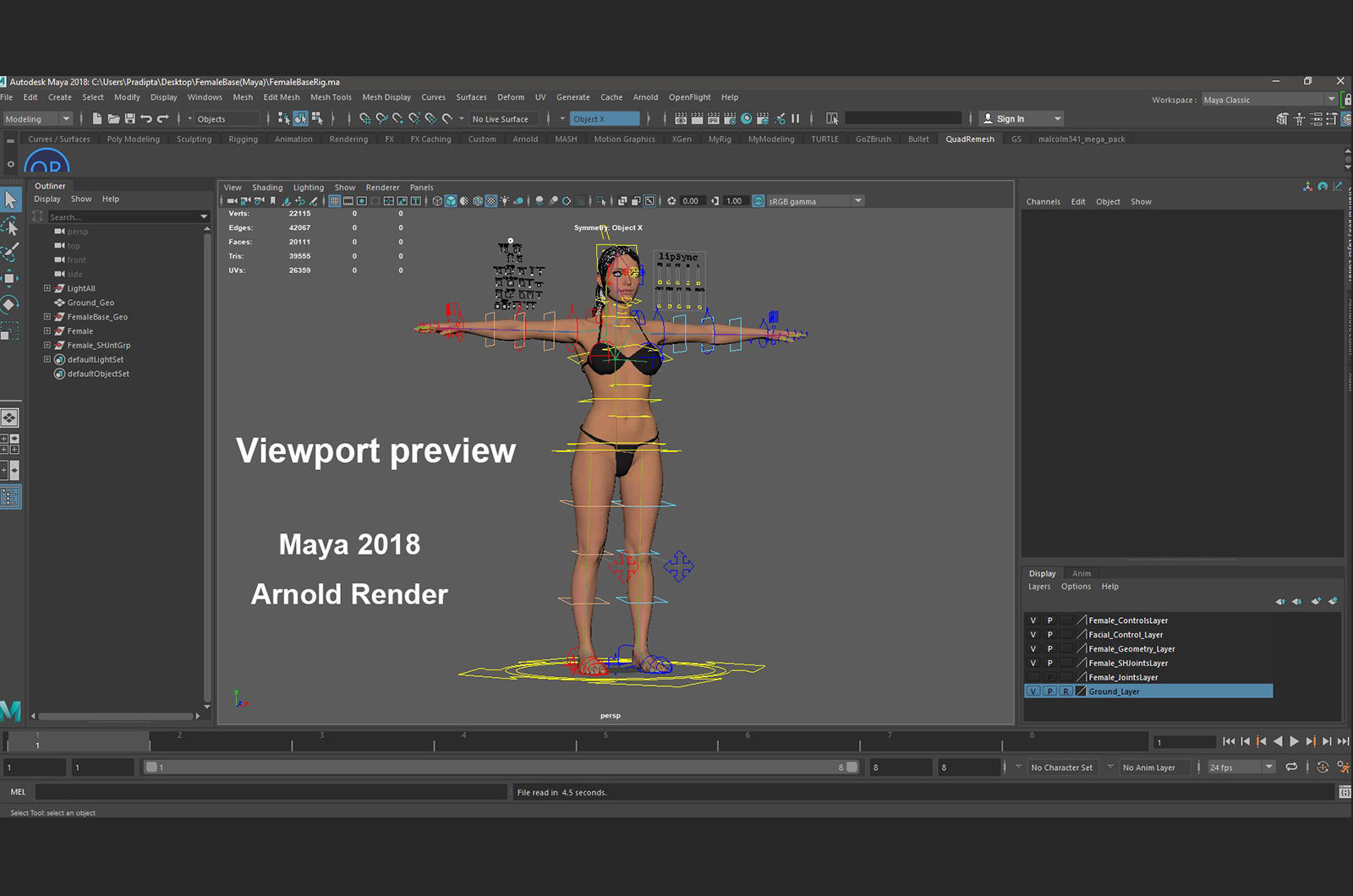Activate the Select tool arrow in toolbox
Image resolution: width=1353 pixels, height=896 pixels.
coord(10,199)
